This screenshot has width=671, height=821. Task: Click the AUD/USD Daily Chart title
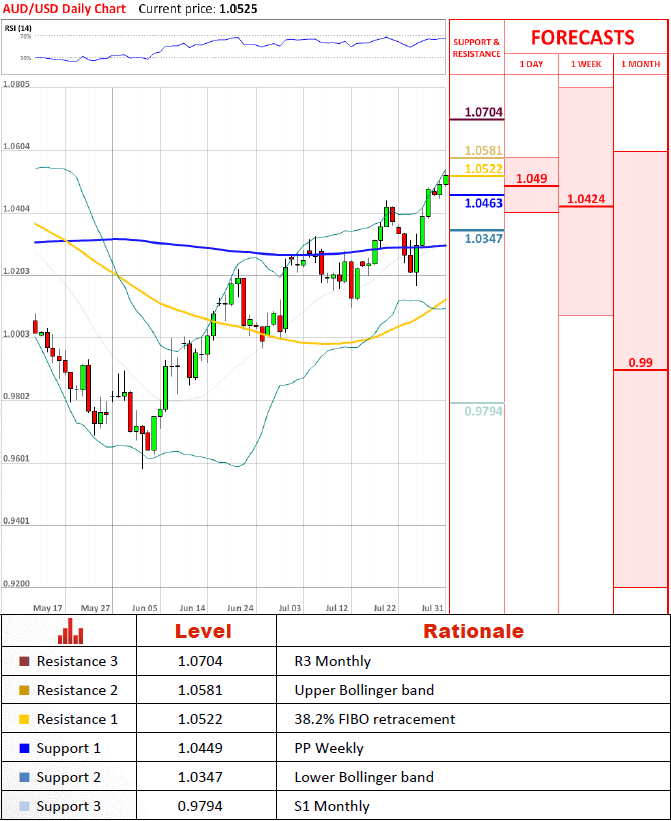coord(64,9)
